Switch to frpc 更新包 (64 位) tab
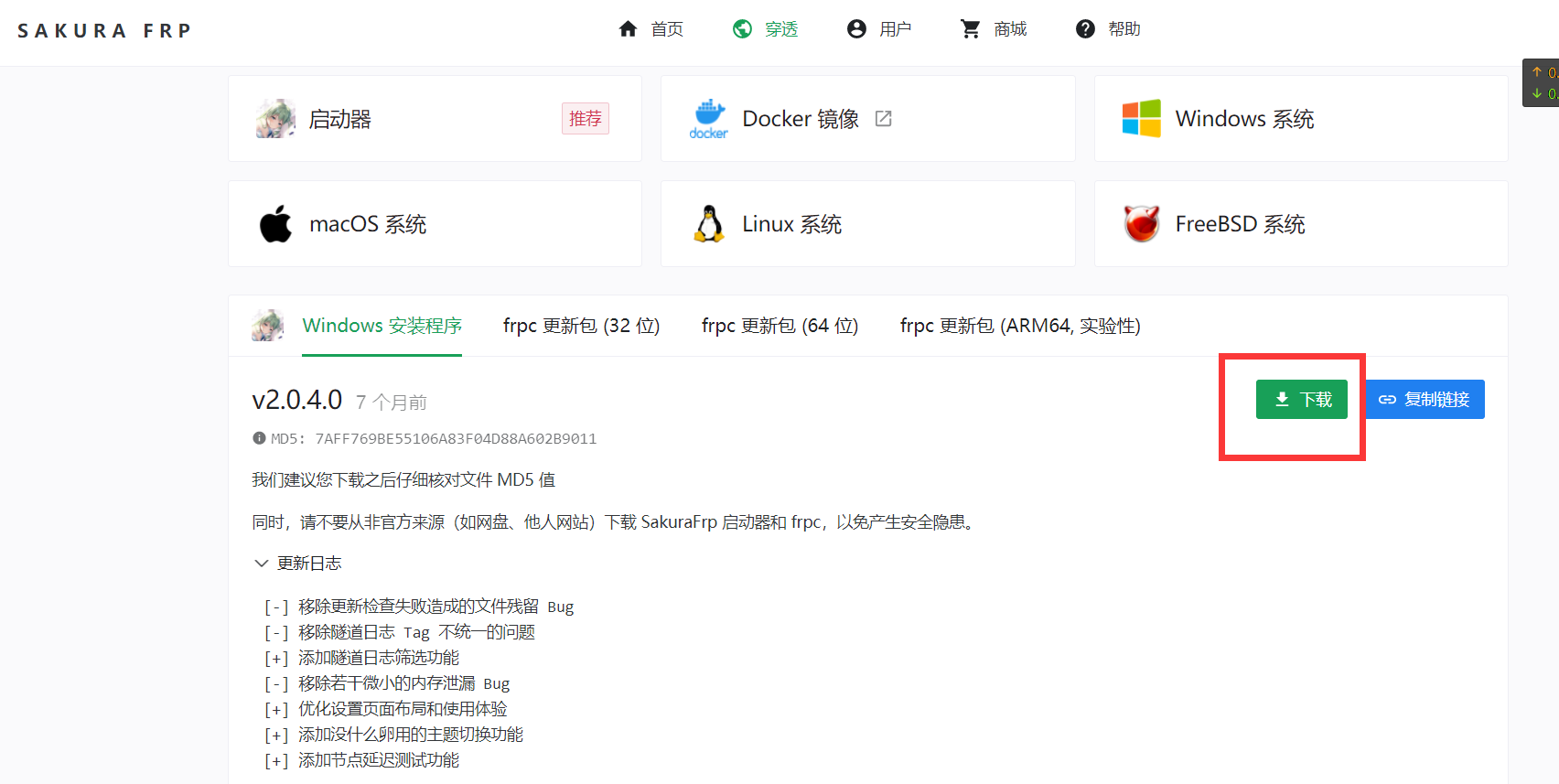Viewport: 1559px width, 784px height. 779,326
